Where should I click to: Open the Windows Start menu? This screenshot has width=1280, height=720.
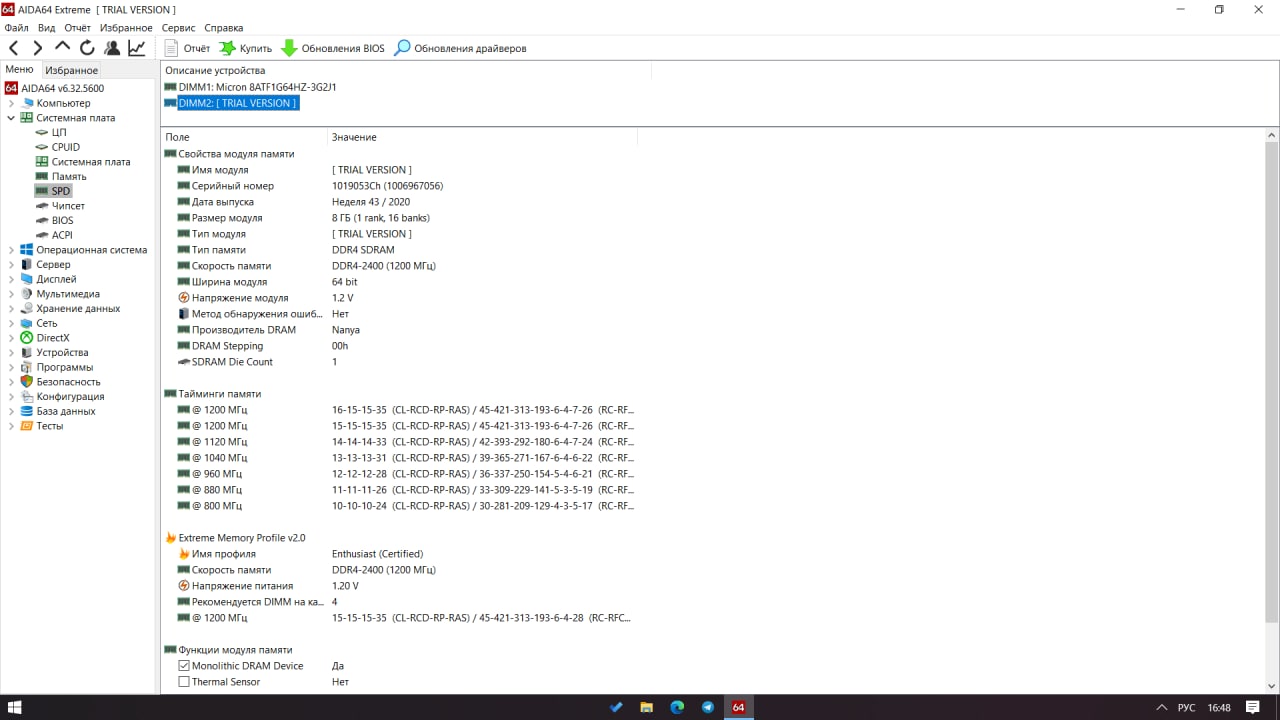[x=15, y=707]
